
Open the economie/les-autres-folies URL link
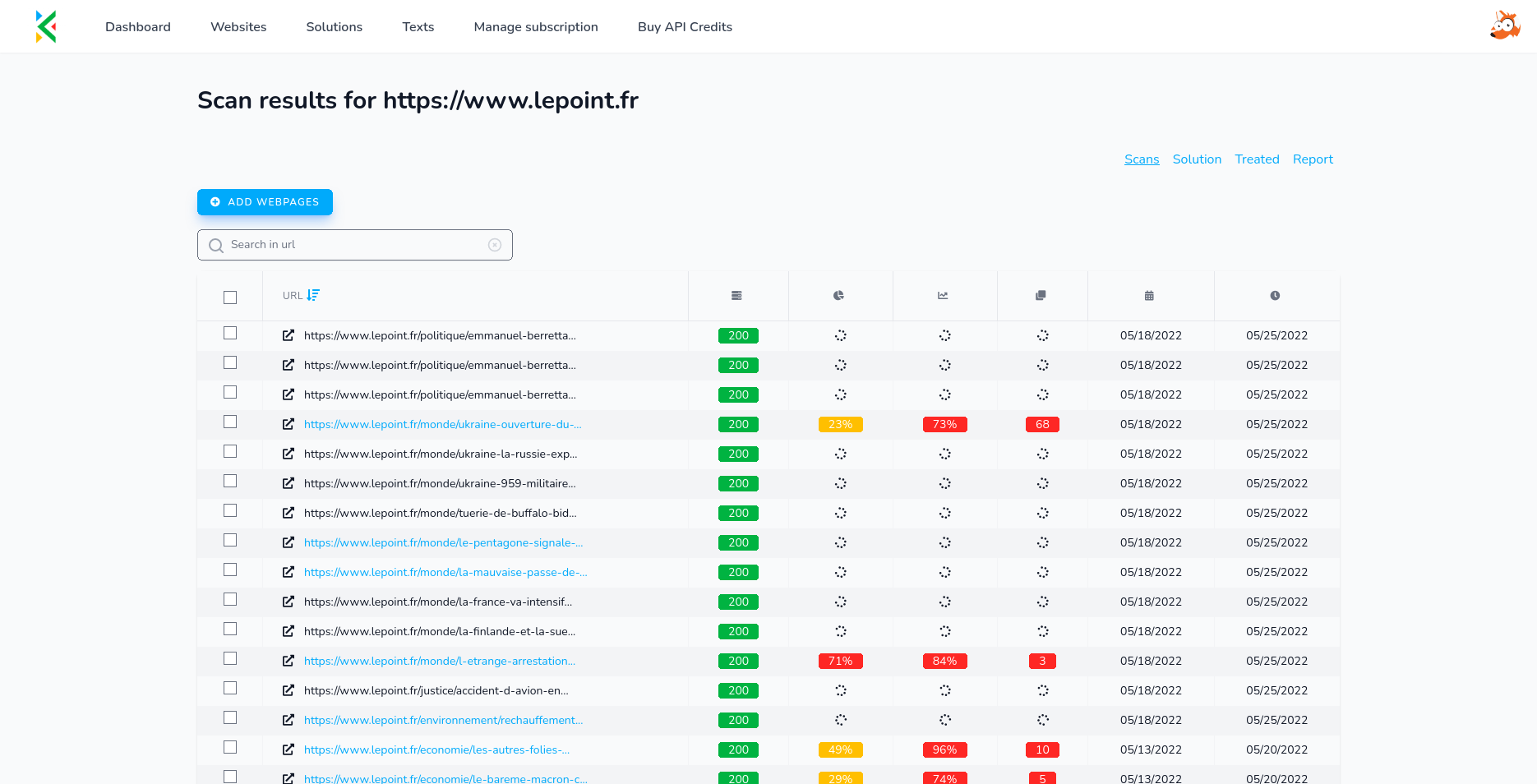(437, 749)
